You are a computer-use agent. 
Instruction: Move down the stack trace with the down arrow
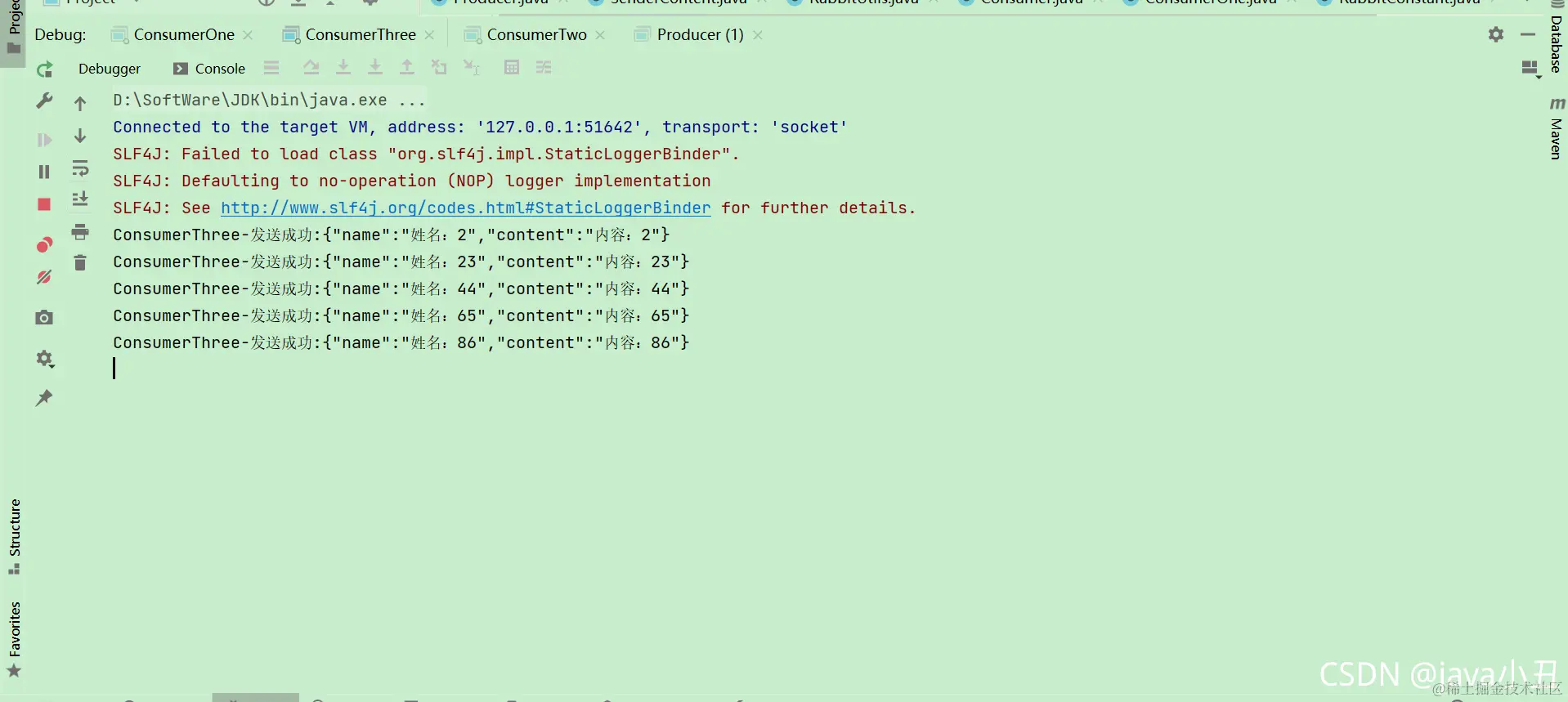[x=80, y=136]
